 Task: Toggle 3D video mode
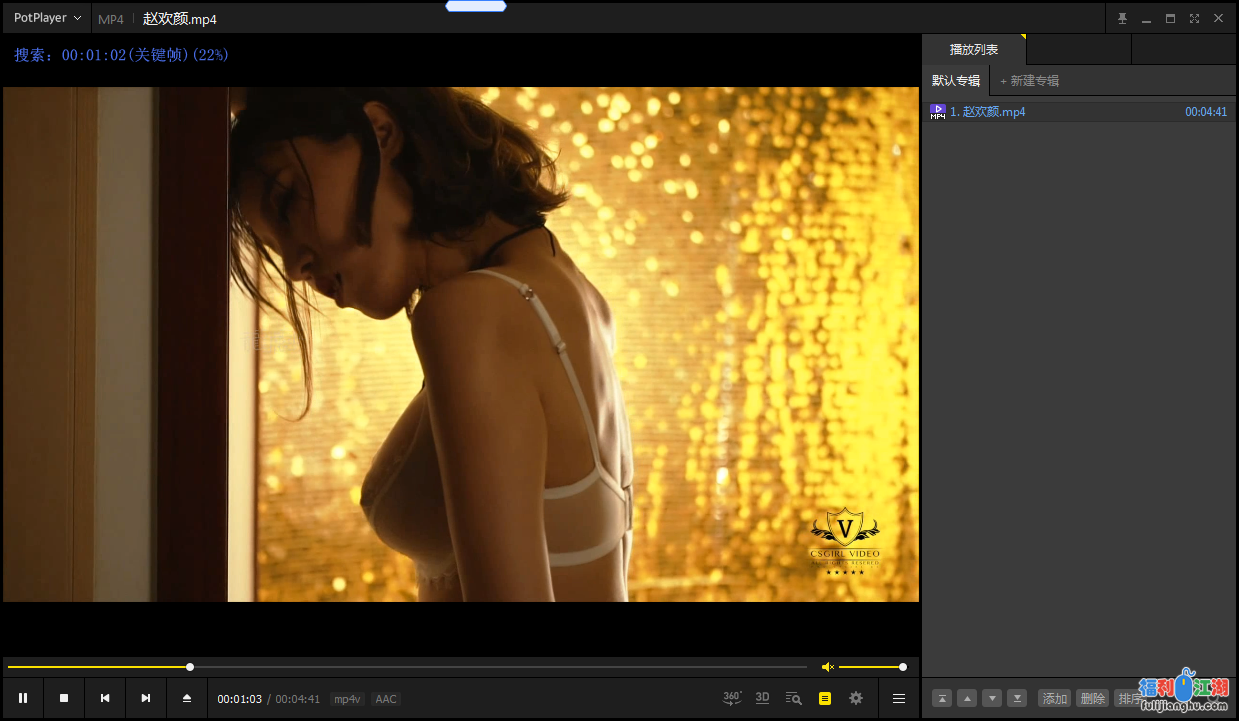[762, 698]
